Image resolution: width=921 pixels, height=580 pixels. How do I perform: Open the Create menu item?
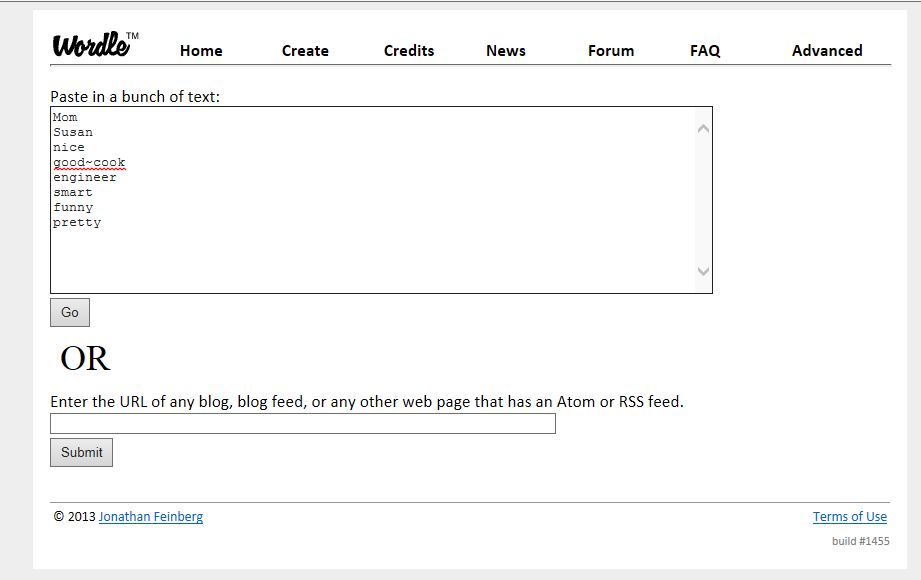click(x=305, y=51)
